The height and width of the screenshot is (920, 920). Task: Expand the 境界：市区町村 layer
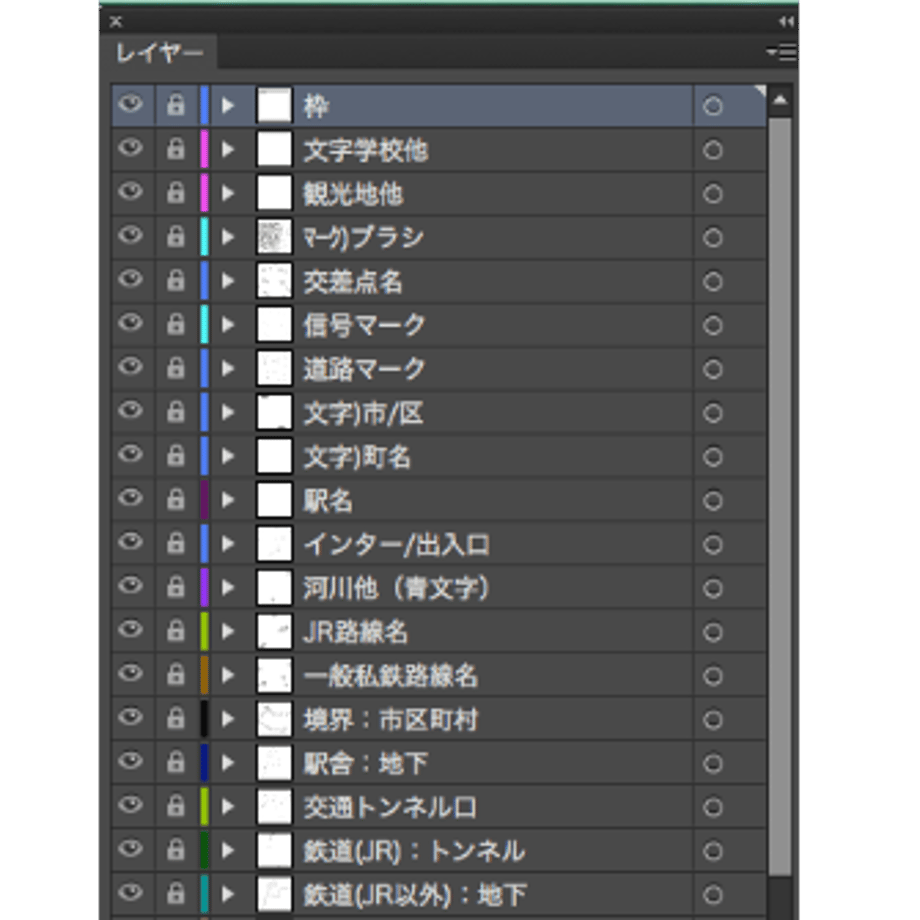pyautogui.click(x=228, y=719)
